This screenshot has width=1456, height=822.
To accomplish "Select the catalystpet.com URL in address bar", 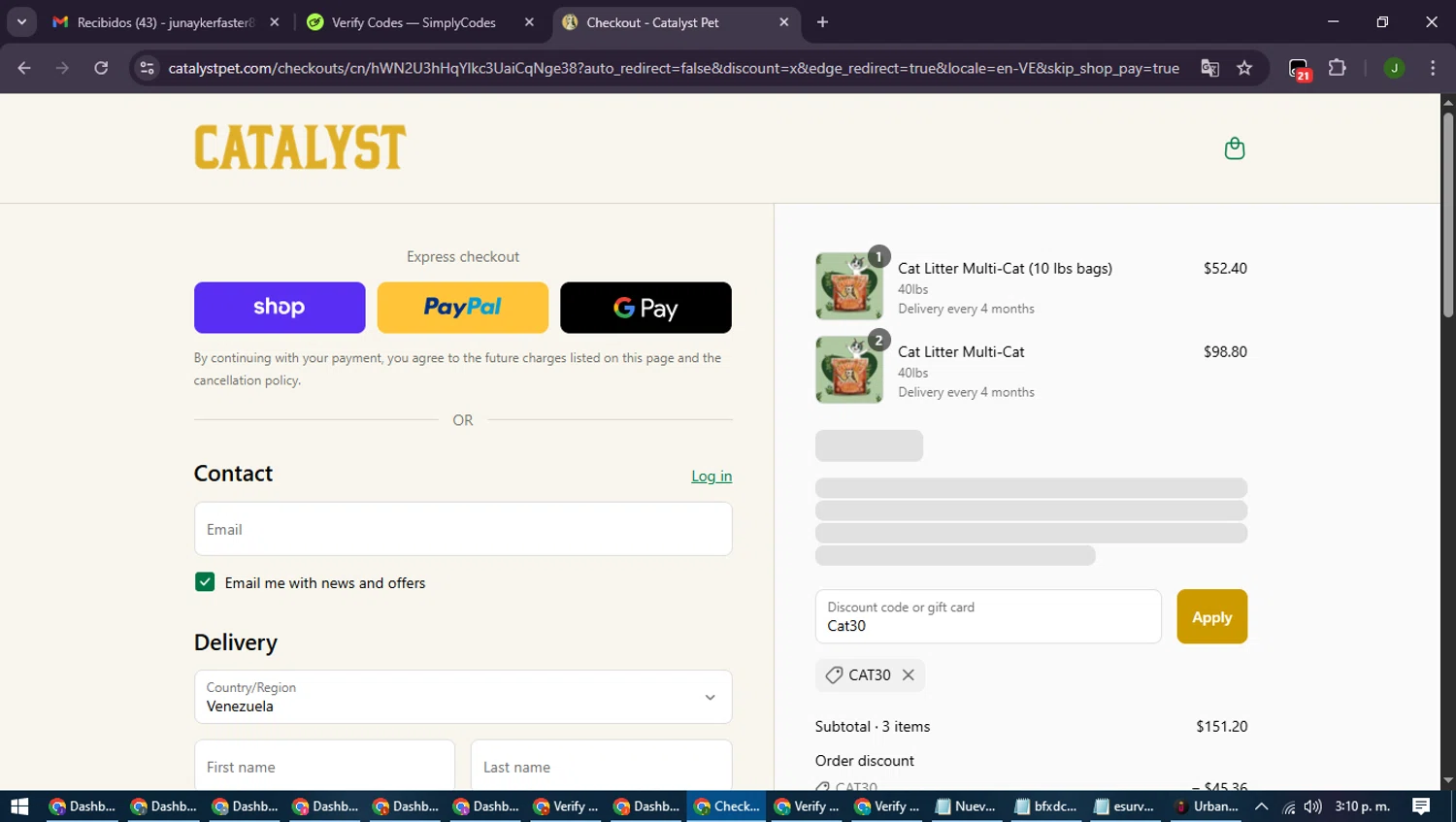I will [x=674, y=68].
